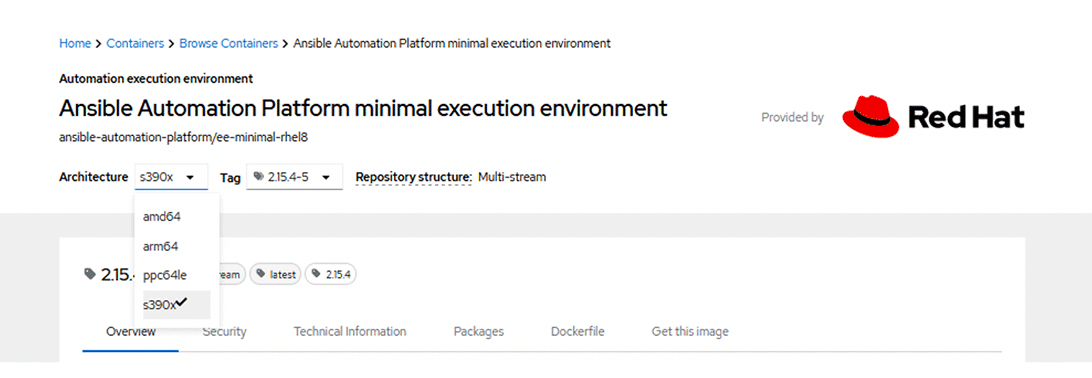Go to the Dockerfile tab
Viewport: 1092px width, 378px height.
[577, 331]
